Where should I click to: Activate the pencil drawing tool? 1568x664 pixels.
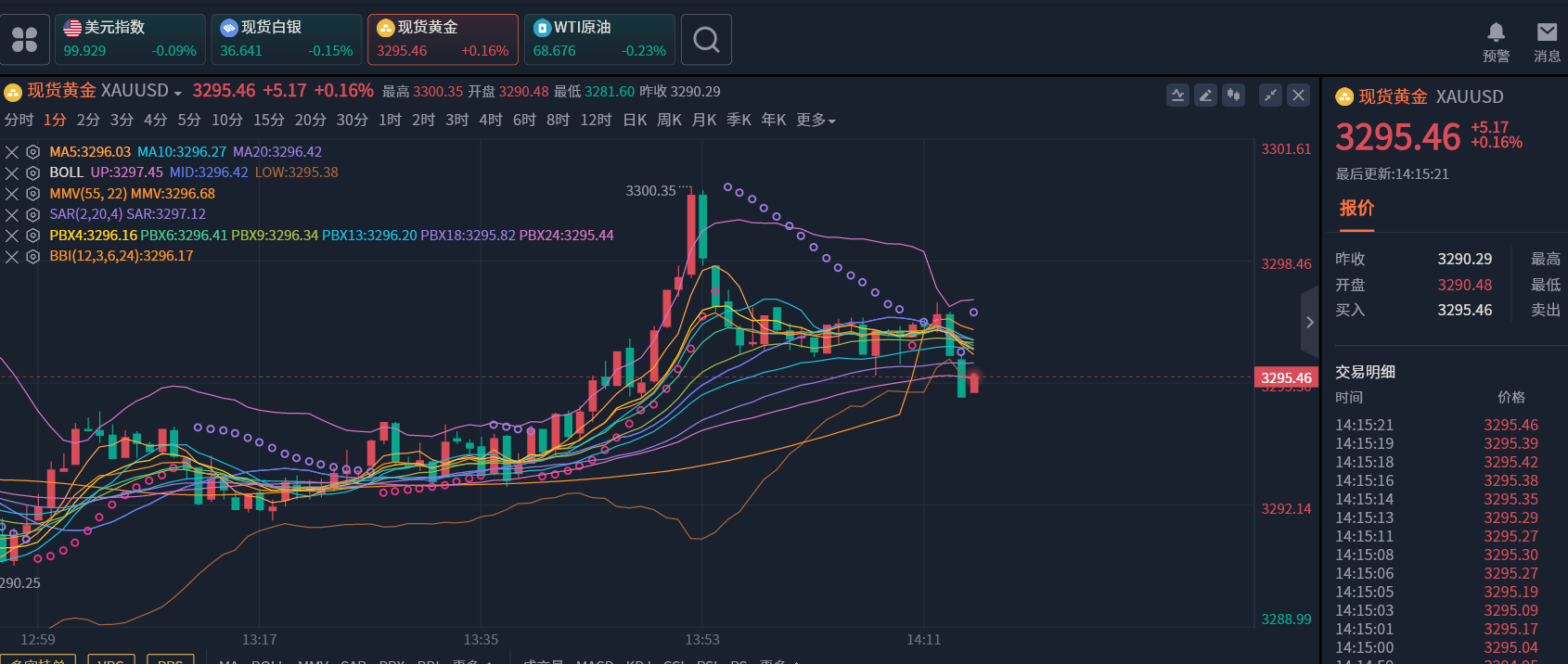pos(1205,95)
